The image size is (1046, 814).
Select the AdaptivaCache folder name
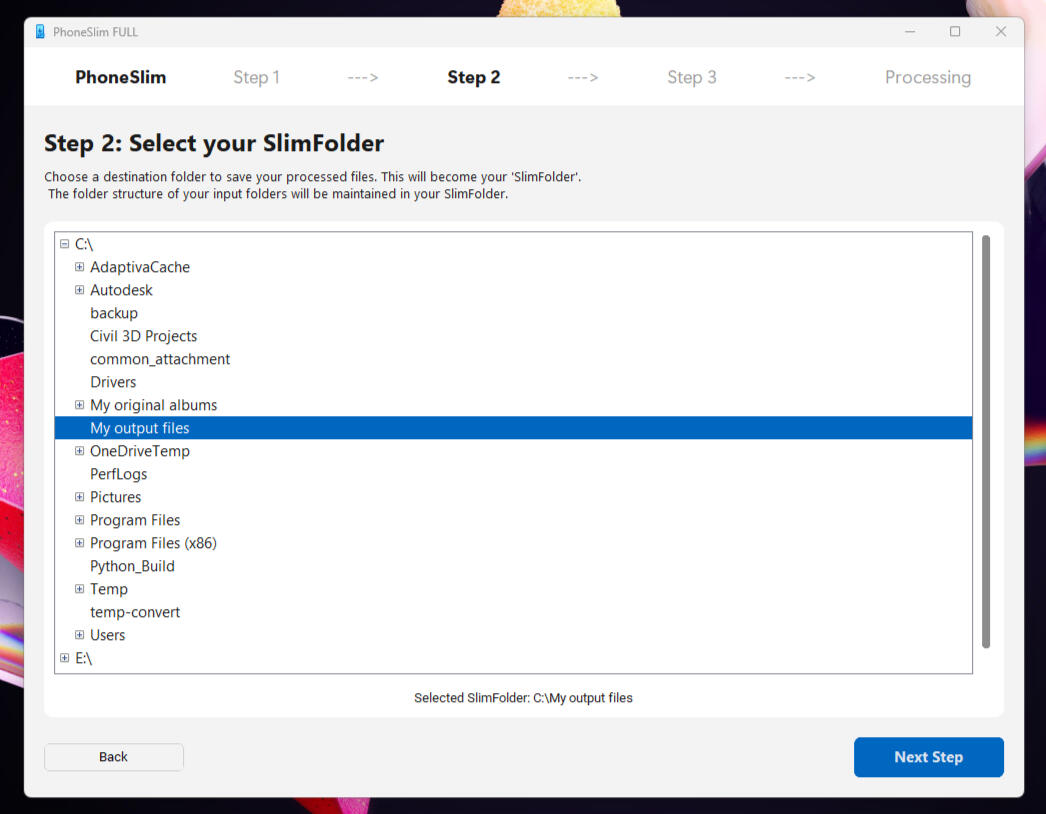pos(140,267)
